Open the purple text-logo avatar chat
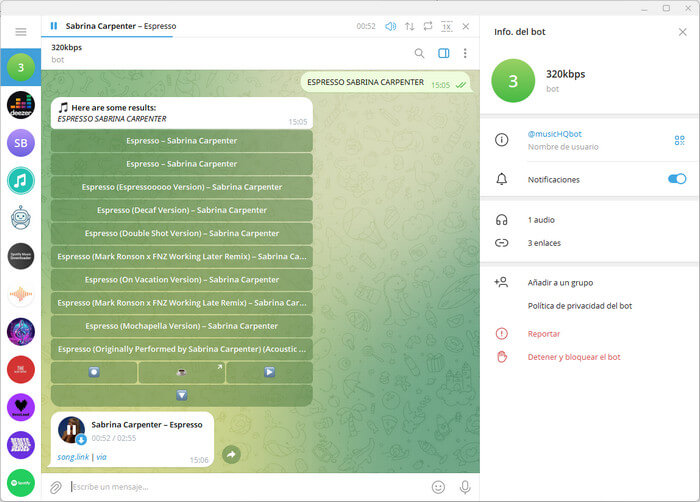Screen dimensions: 700x502 (21, 445)
